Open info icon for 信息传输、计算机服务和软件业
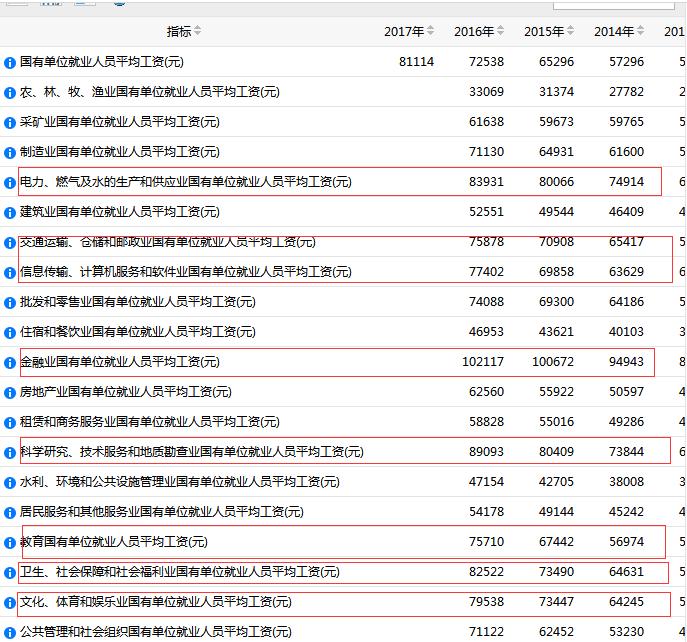Viewport: 687px width, 642px height. pos(10,273)
